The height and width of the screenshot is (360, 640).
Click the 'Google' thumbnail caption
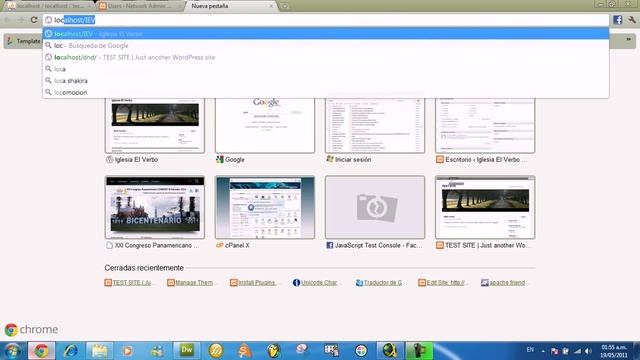tap(235, 160)
